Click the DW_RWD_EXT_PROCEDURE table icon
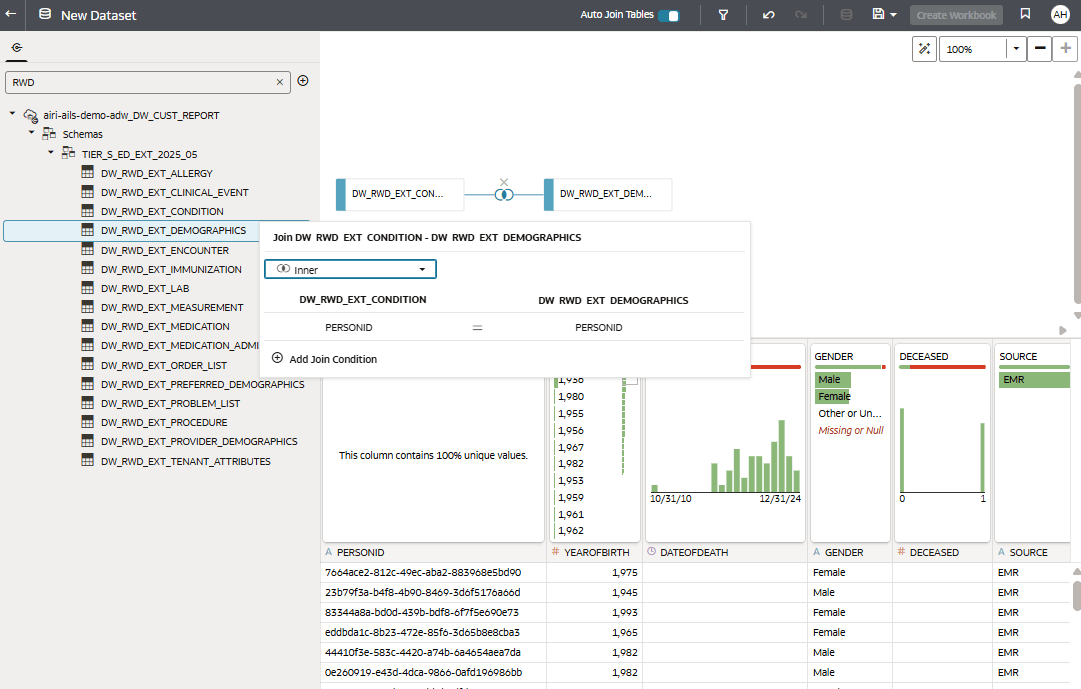This screenshot has height=689, width=1081. click(x=88, y=421)
